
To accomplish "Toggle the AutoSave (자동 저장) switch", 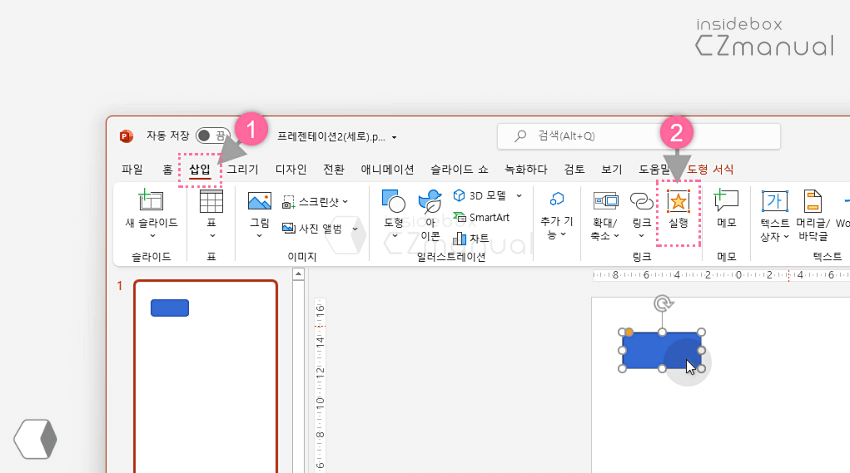I will pyautogui.click(x=213, y=135).
